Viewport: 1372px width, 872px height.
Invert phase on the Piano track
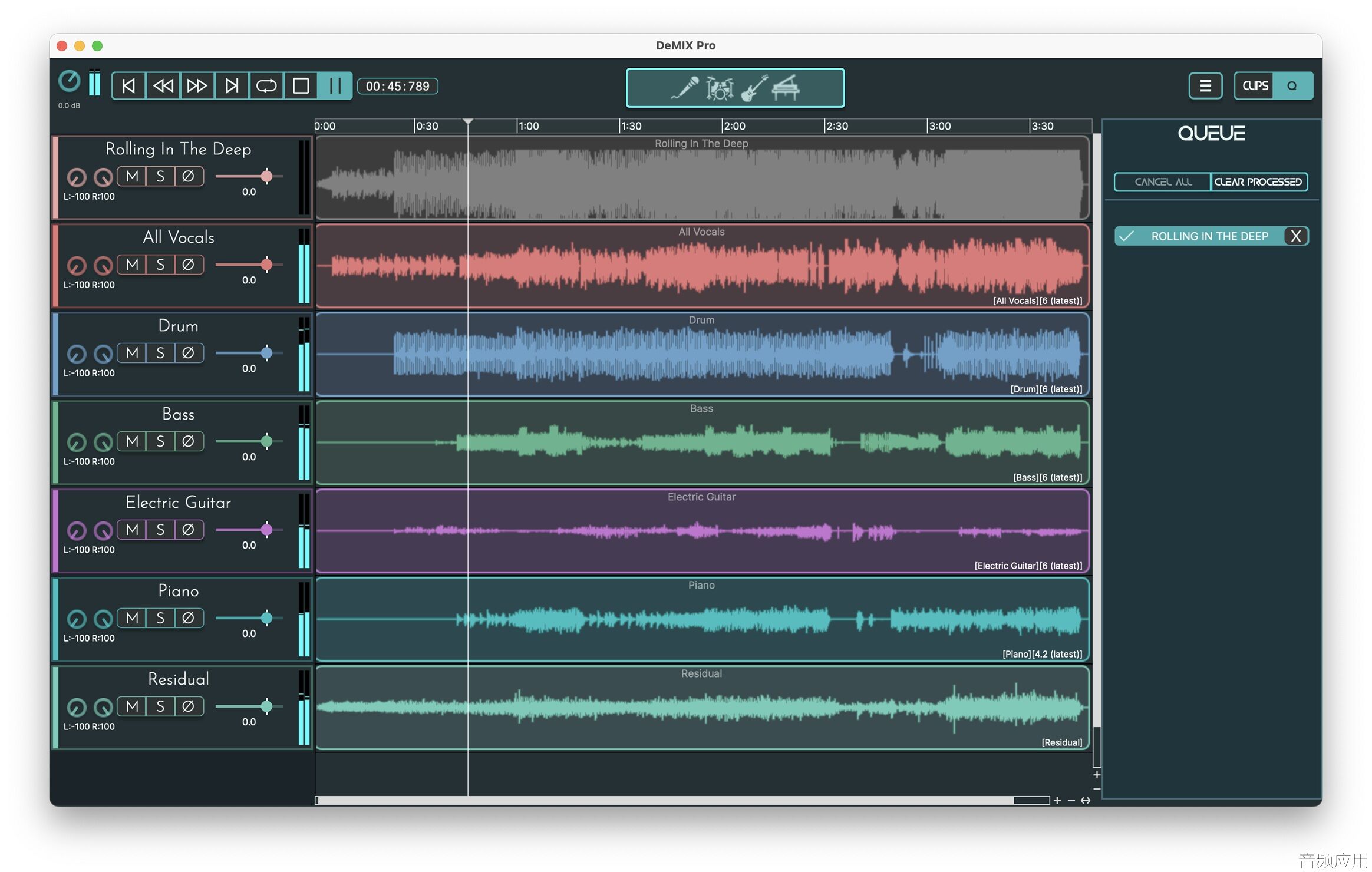189,618
